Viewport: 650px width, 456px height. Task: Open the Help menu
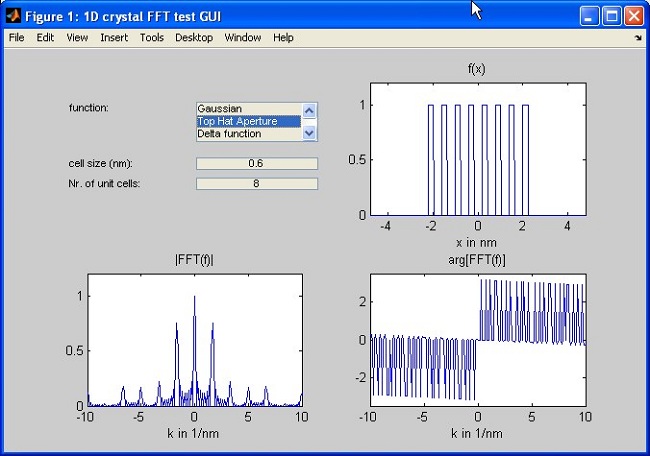click(x=283, y=38)
